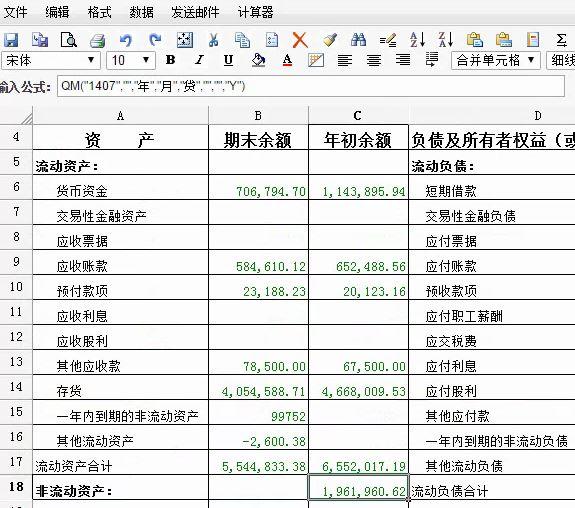Open the 编辑 menu

(x=57, y=12)
